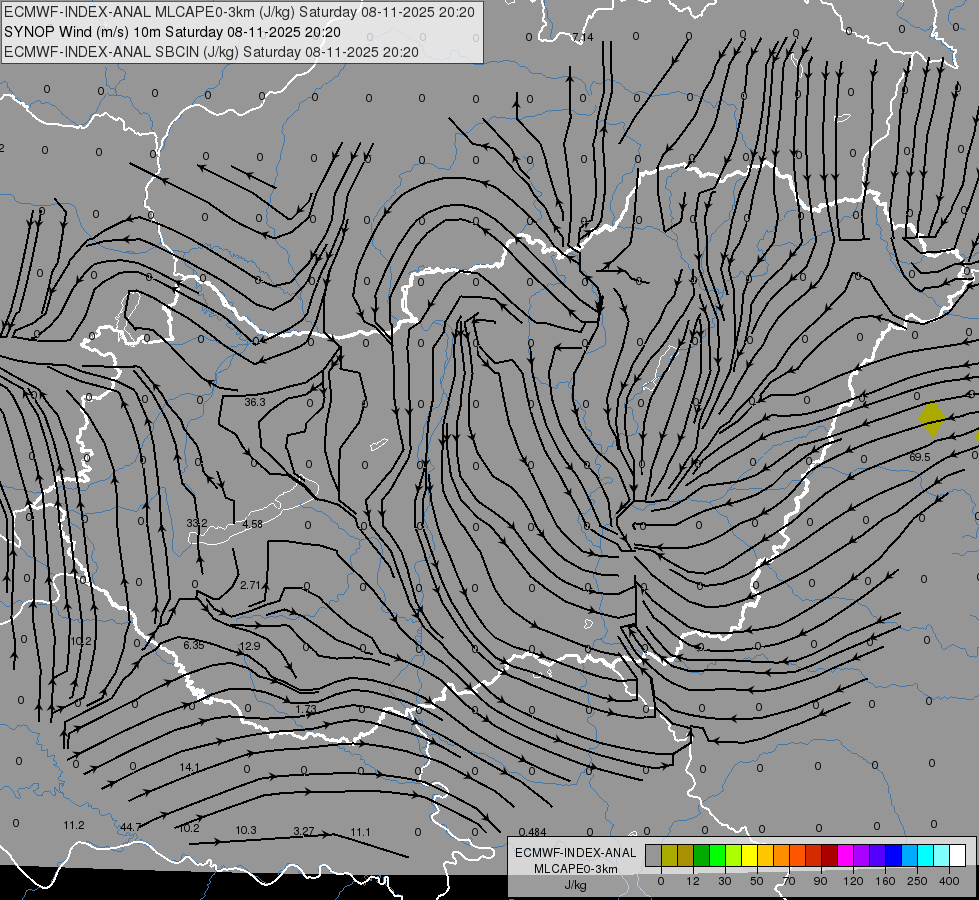Click the yellow diamond marker on the map
This screenshot has width=979, height=900.
pyautogui.click(x=932, y=418)
